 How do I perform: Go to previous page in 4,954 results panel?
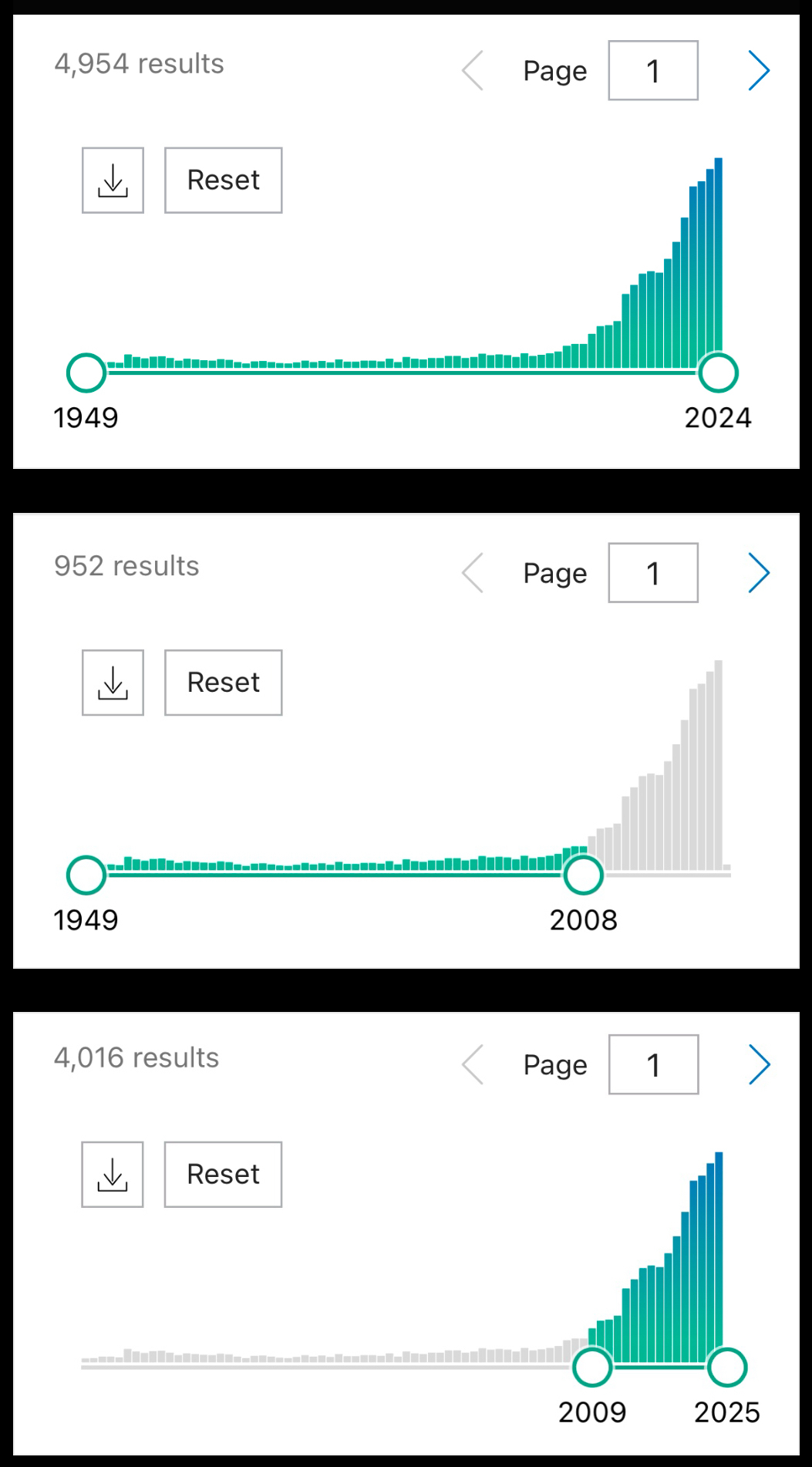473,71
